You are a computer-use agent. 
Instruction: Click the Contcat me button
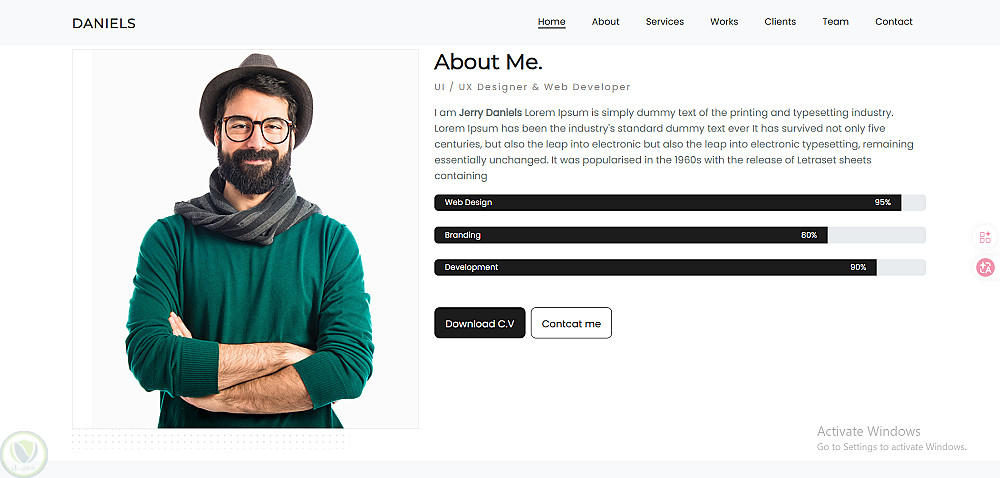coord(571,323)
